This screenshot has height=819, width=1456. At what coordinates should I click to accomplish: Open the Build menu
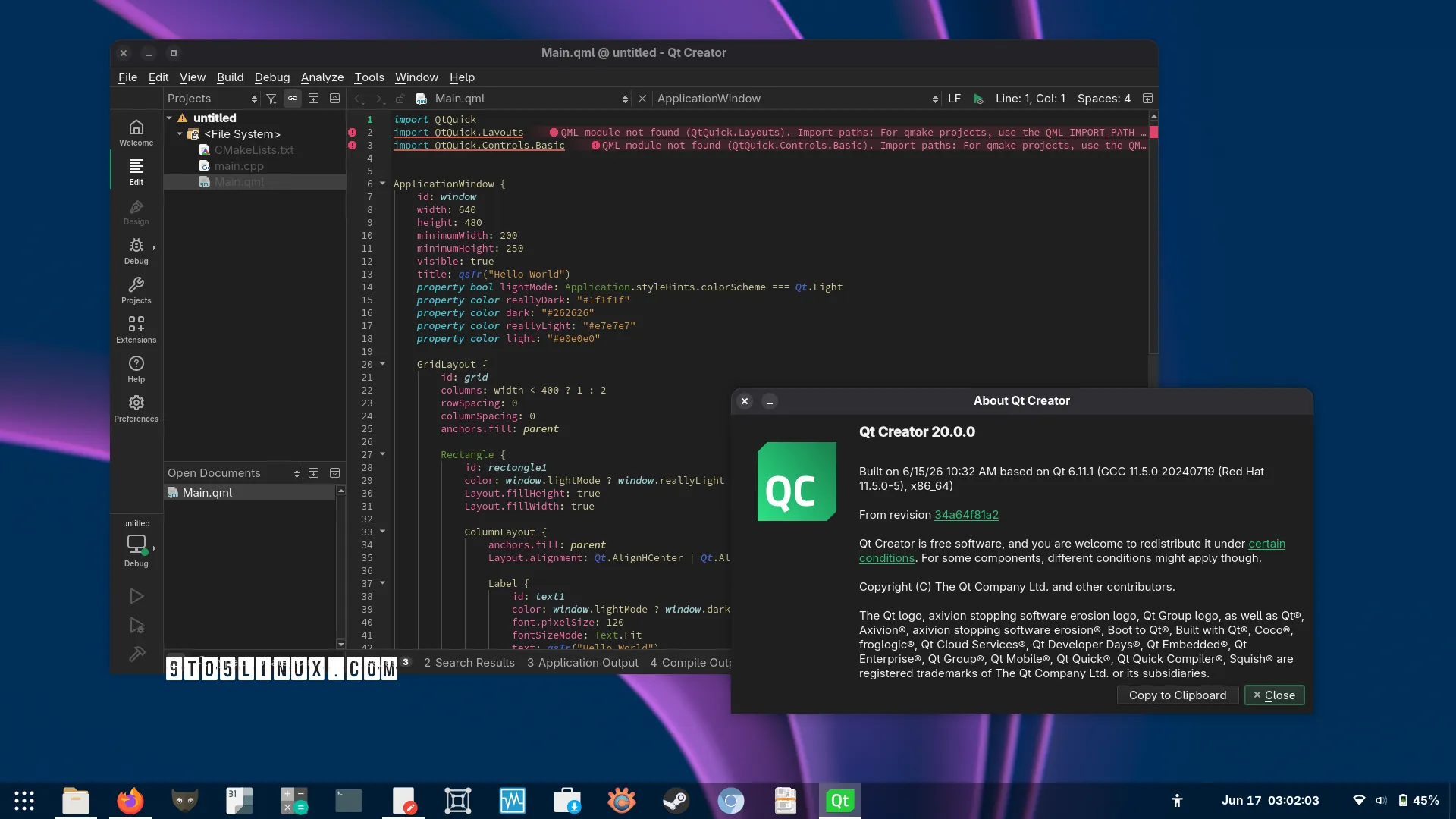point(230,77)
